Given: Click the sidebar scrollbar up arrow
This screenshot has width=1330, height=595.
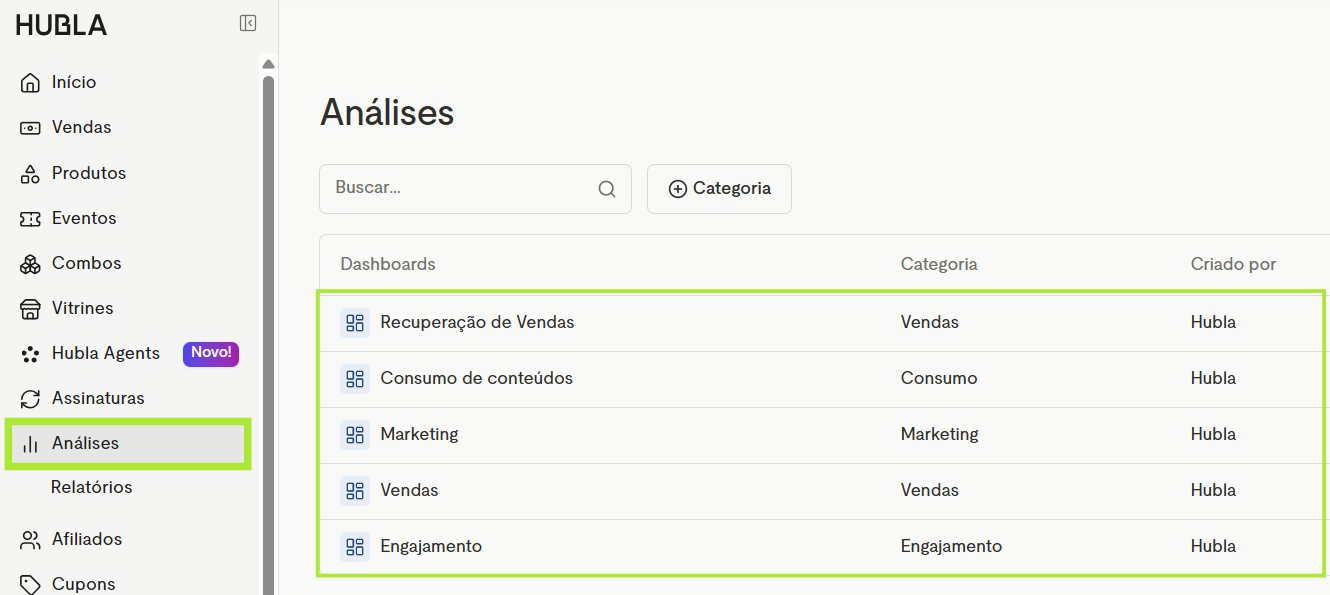Looking at the screenshot, I should [268, 64].
